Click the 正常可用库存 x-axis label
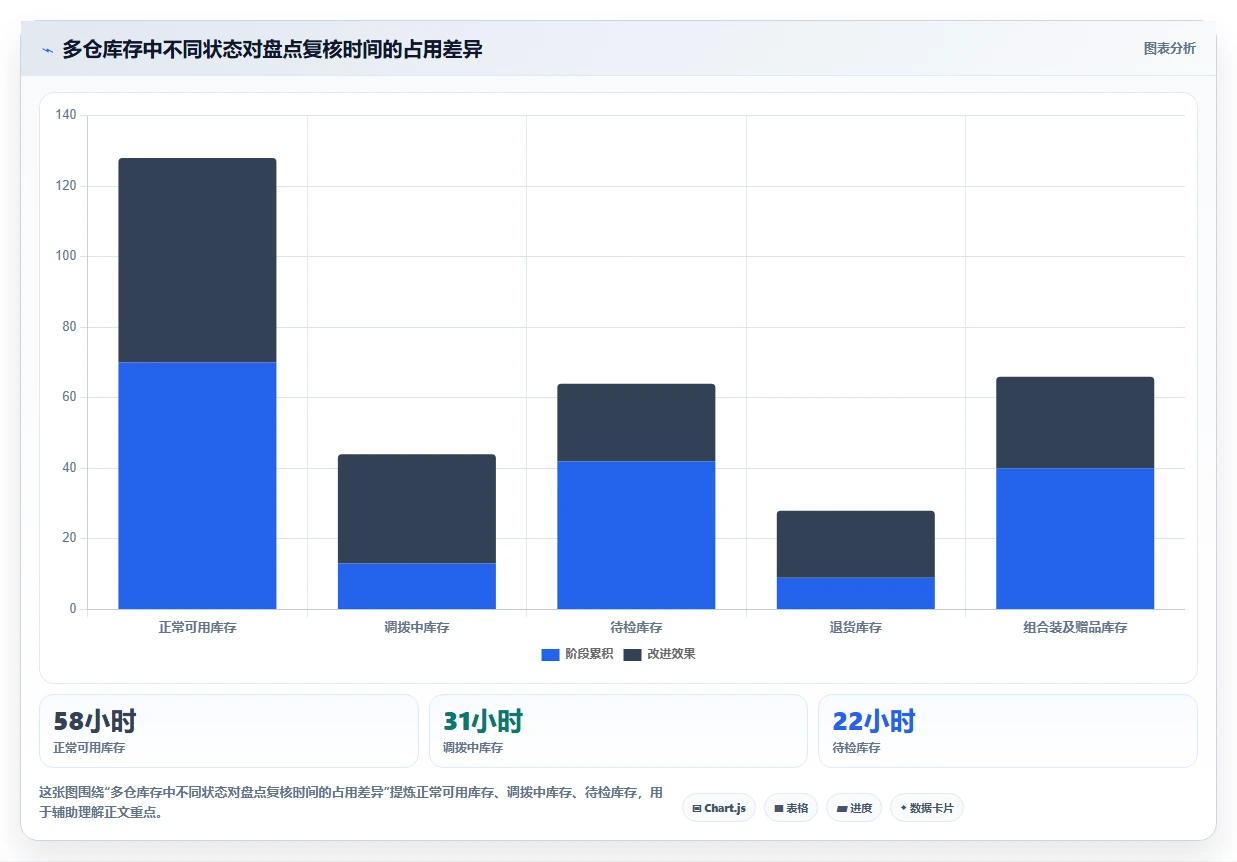 coord(197,628)
